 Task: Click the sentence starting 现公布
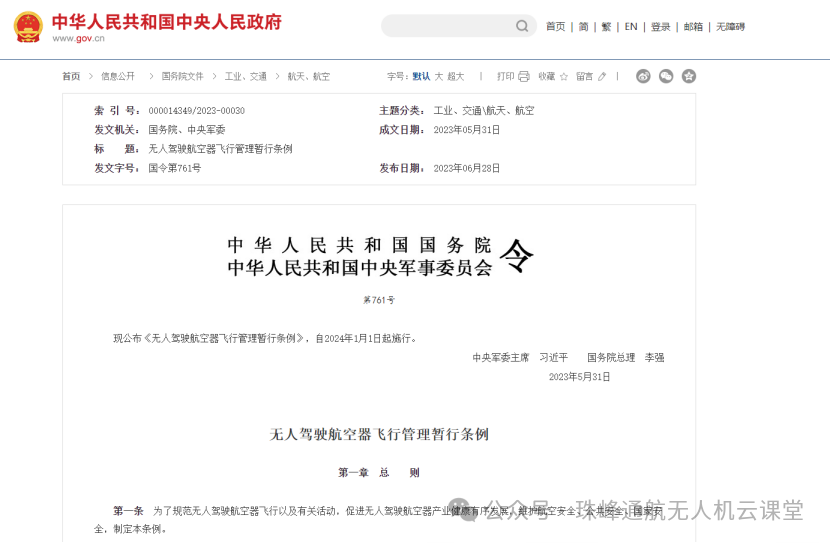pyautogui.click(x=266, y=338)
